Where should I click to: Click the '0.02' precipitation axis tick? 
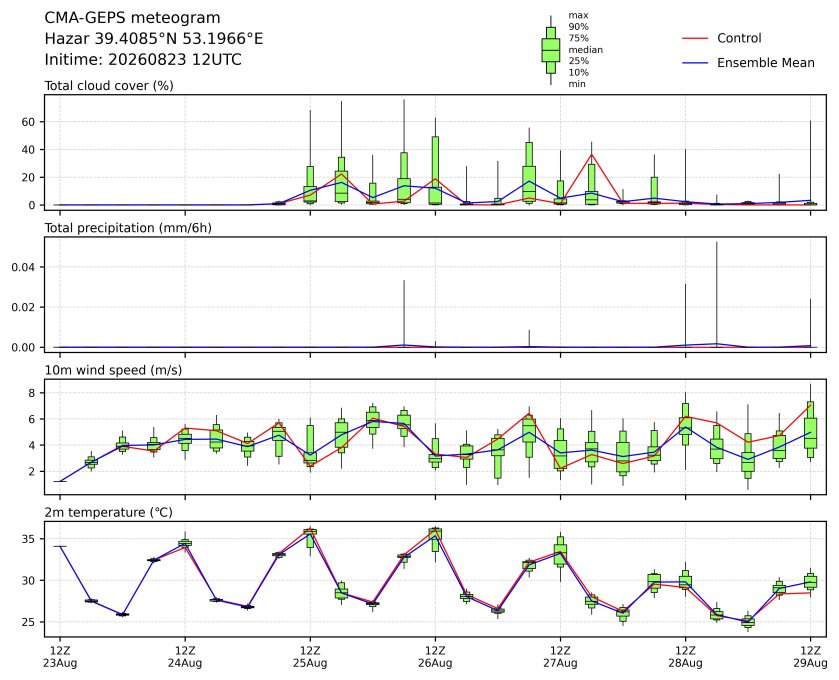coord(24,307)
